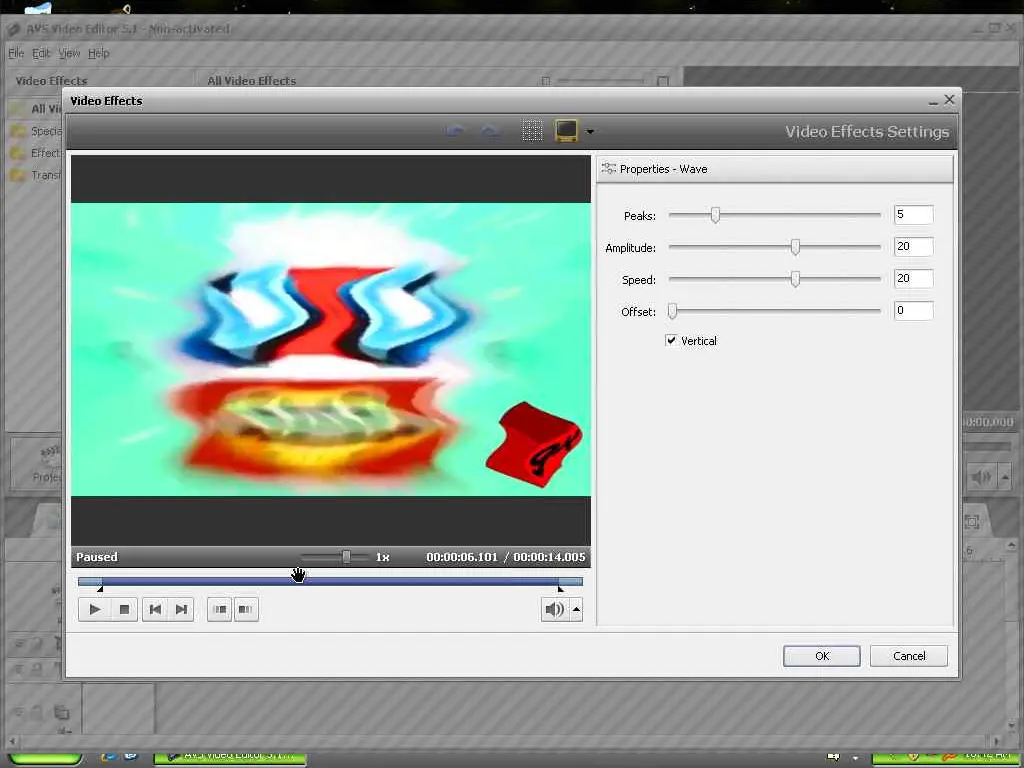
Task: Adjust the Amplitude slider
Action: (795, 247)
